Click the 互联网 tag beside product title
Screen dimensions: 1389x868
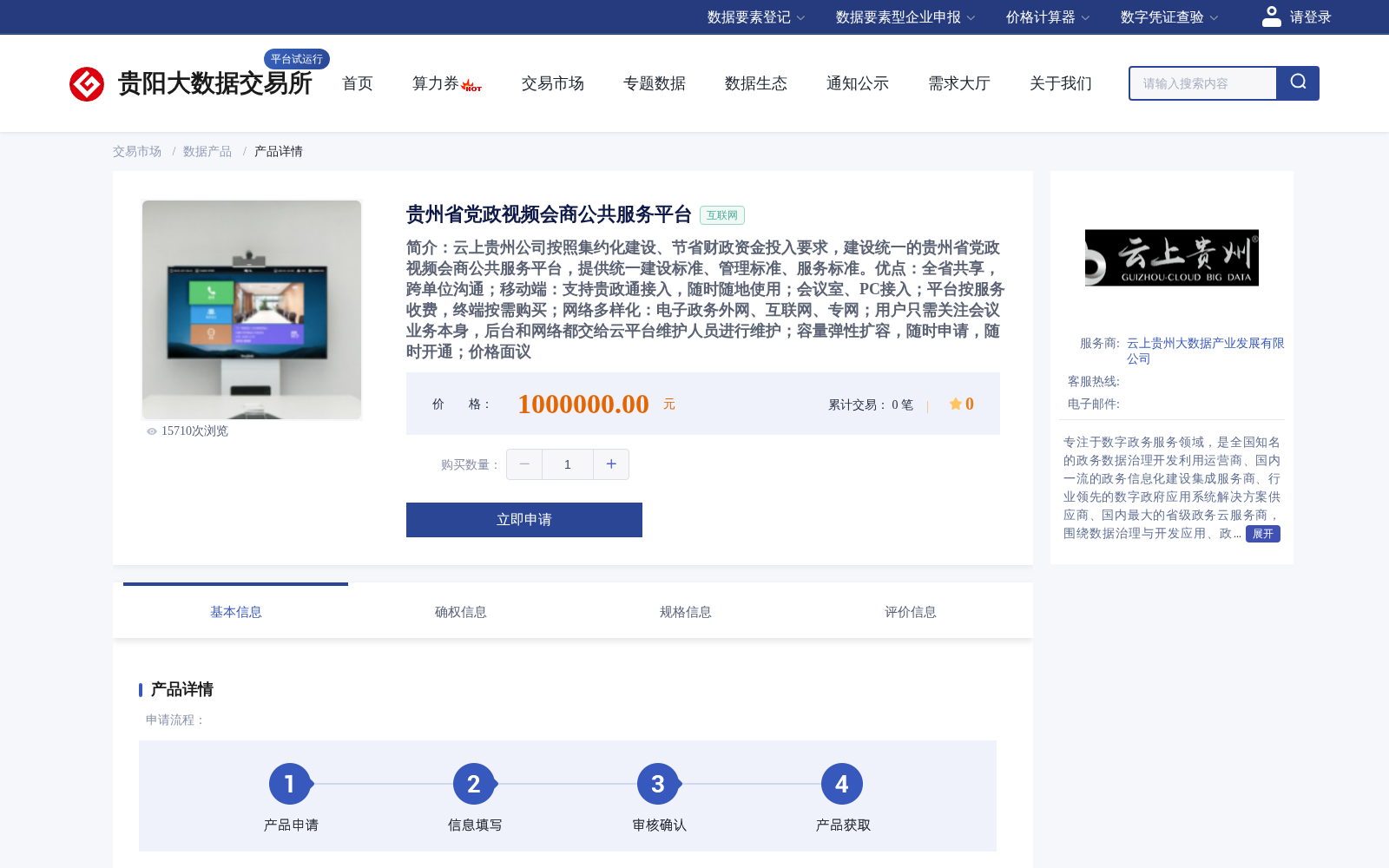tap(722, 215)
